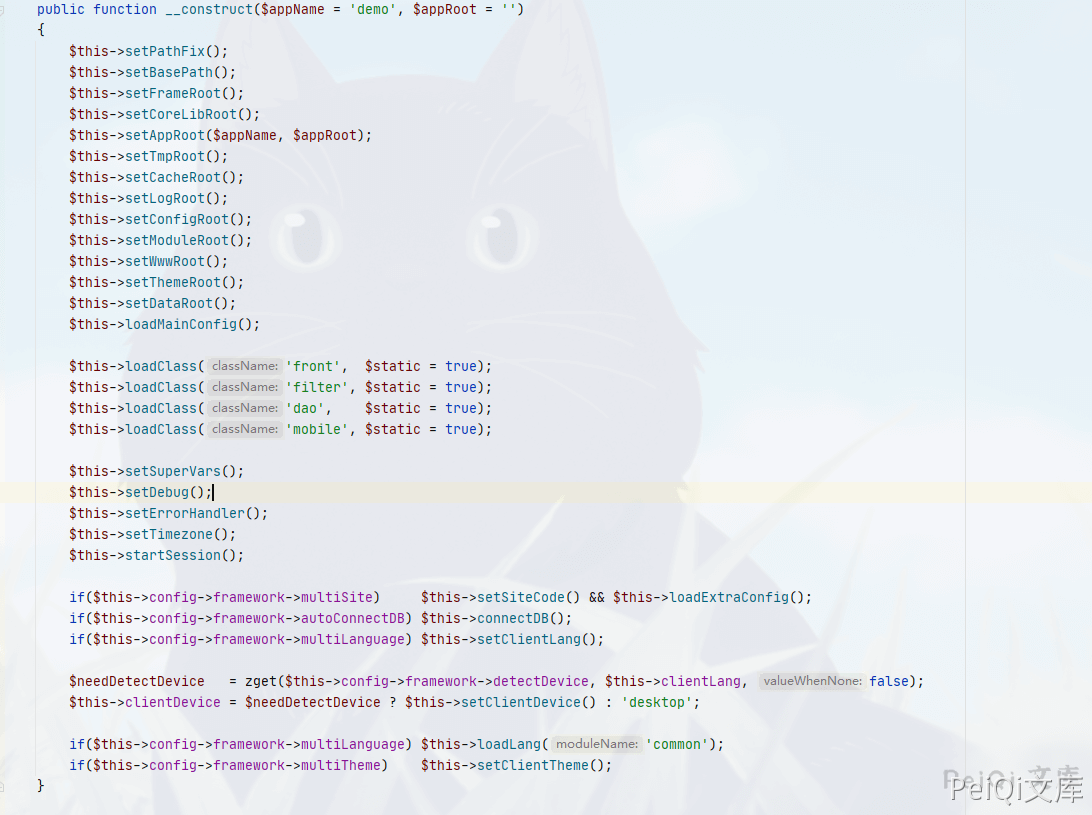Click the setClientTheme method call
This screenshot has height=815, width=1092.
533,766
